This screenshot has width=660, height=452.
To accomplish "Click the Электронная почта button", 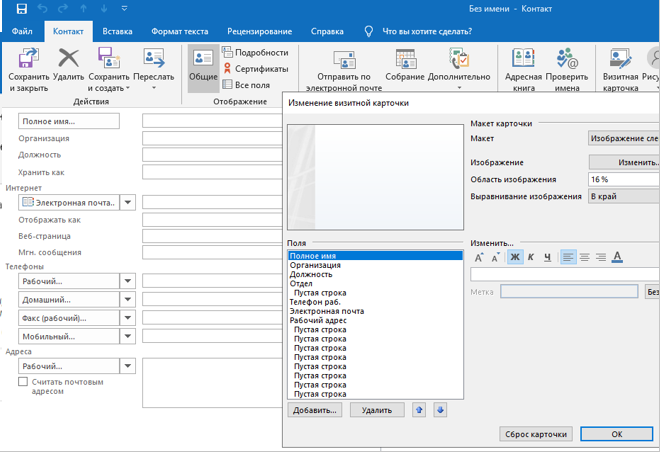I will click(x=69, y=202).
